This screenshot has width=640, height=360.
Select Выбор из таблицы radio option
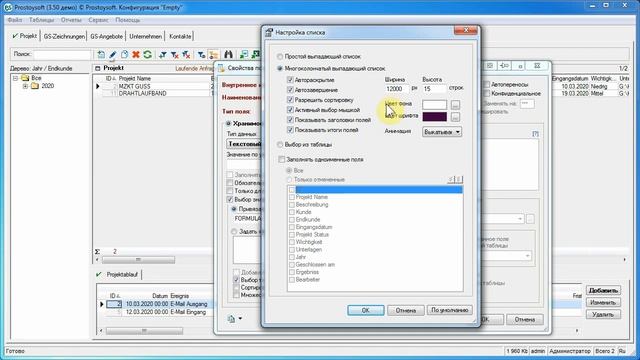(280, 144)
